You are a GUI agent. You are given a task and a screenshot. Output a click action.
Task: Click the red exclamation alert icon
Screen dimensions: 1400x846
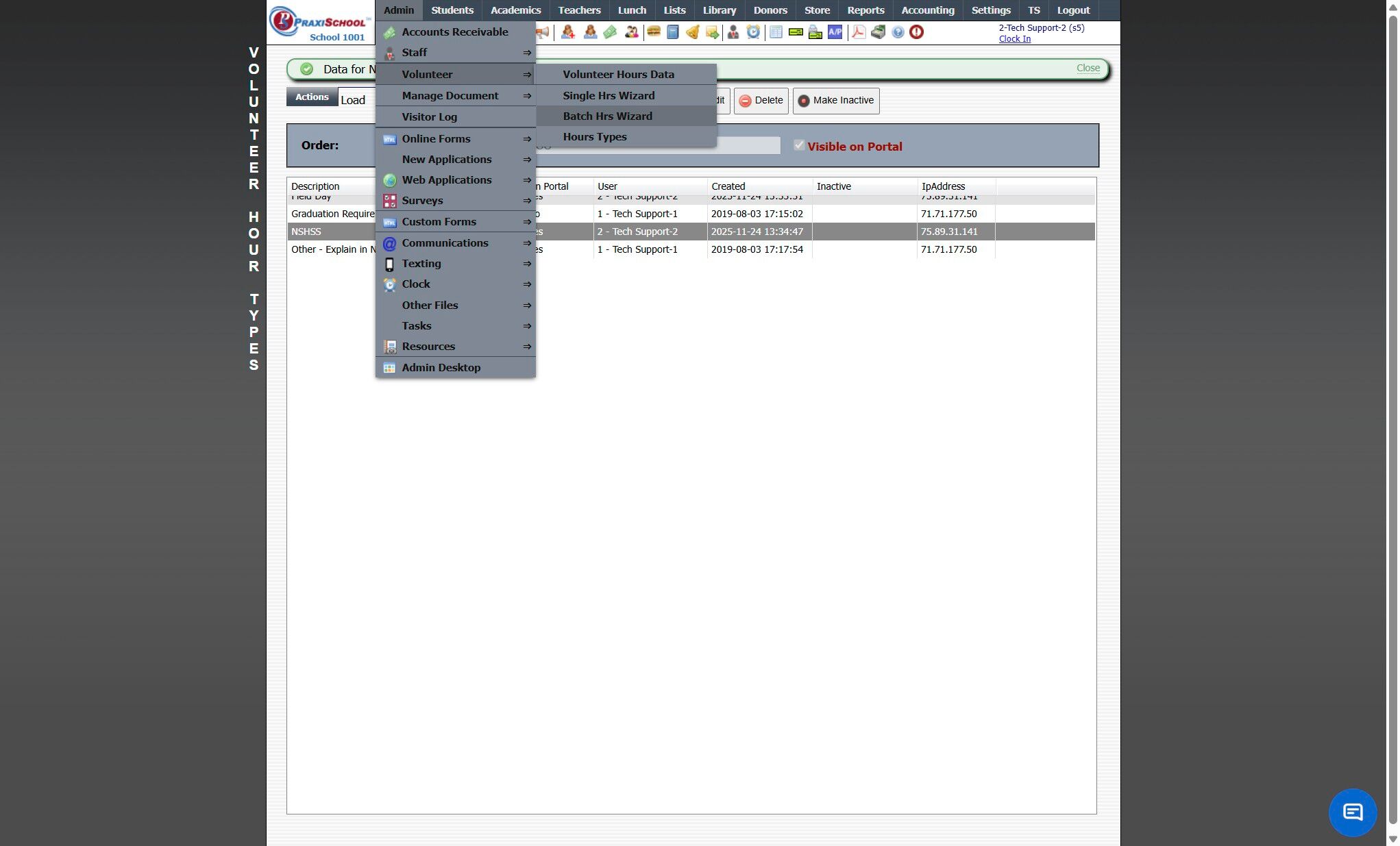917,32
